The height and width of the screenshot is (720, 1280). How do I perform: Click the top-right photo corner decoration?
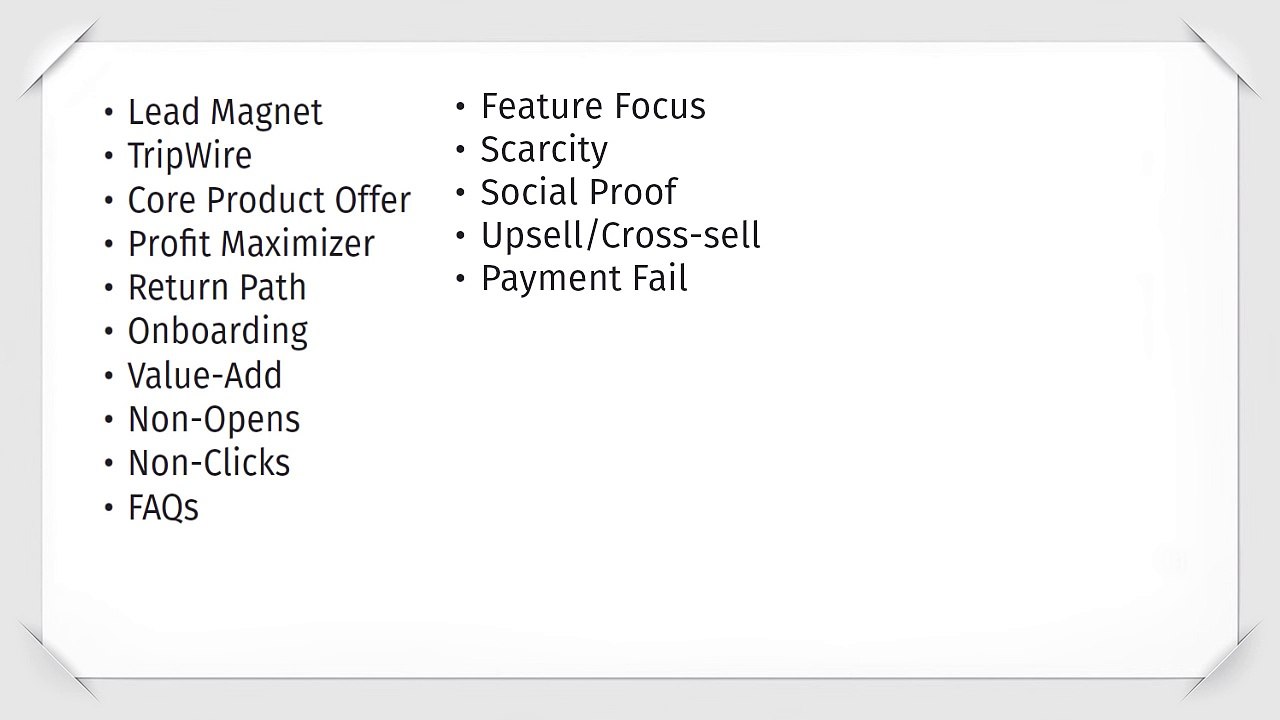click(1220, 60)
